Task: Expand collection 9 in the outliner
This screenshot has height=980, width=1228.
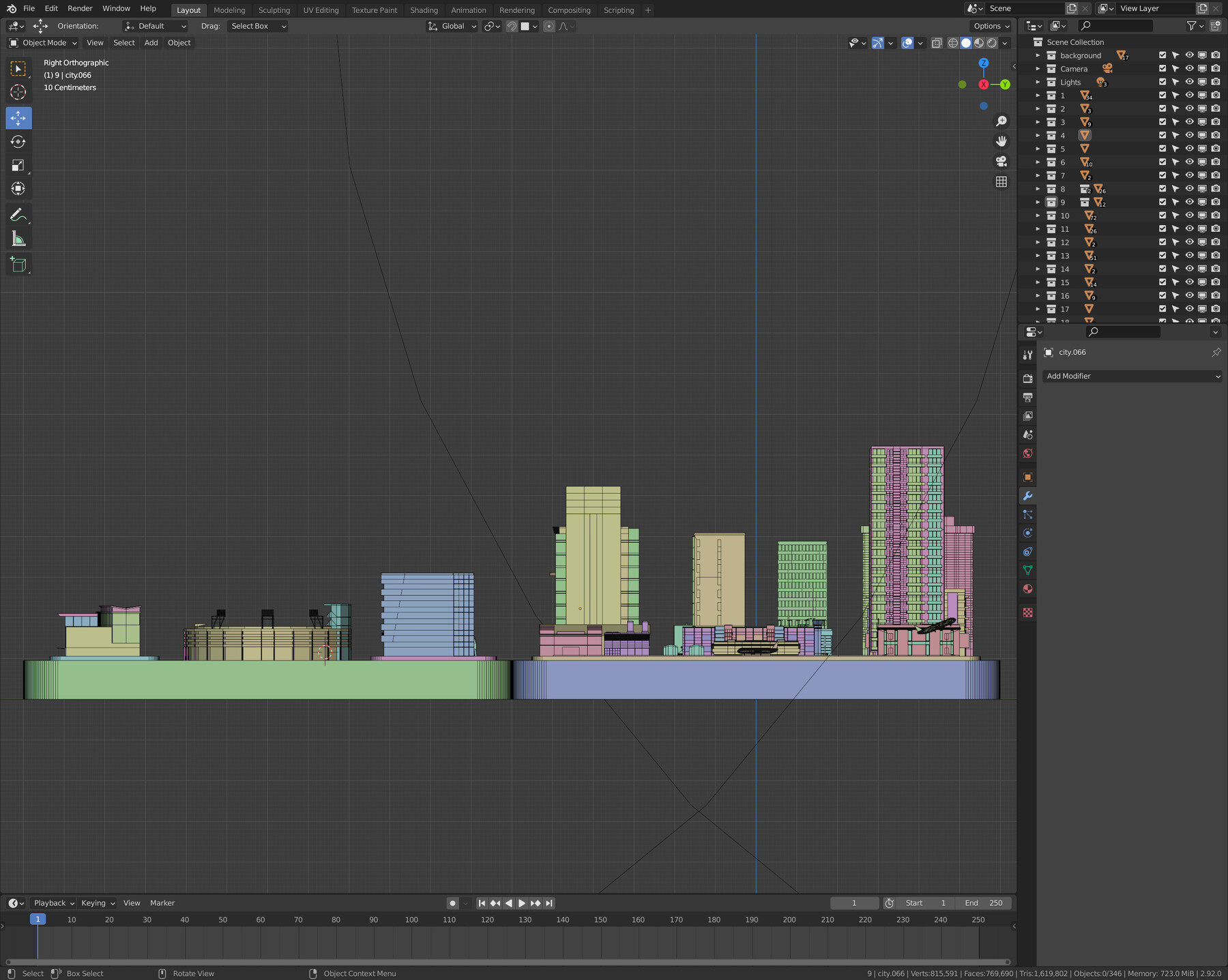Action: [1038, 203]
